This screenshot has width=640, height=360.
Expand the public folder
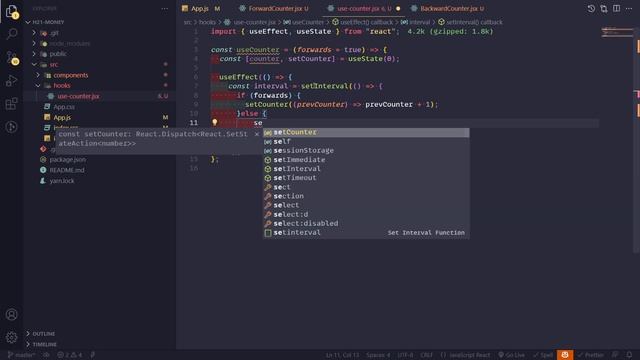pos(58,54)
